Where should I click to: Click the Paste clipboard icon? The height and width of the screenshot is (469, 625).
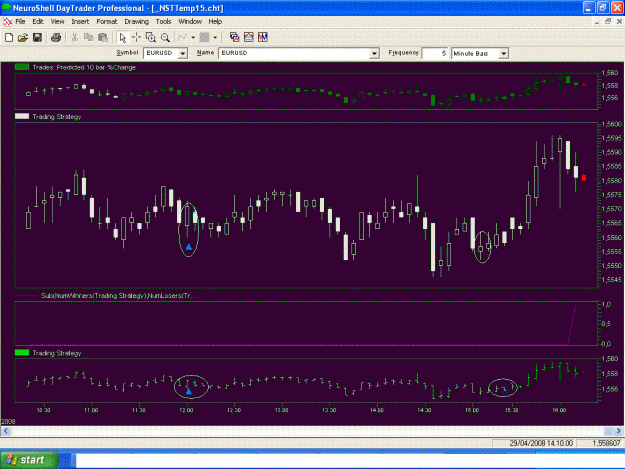click(103, 37)
